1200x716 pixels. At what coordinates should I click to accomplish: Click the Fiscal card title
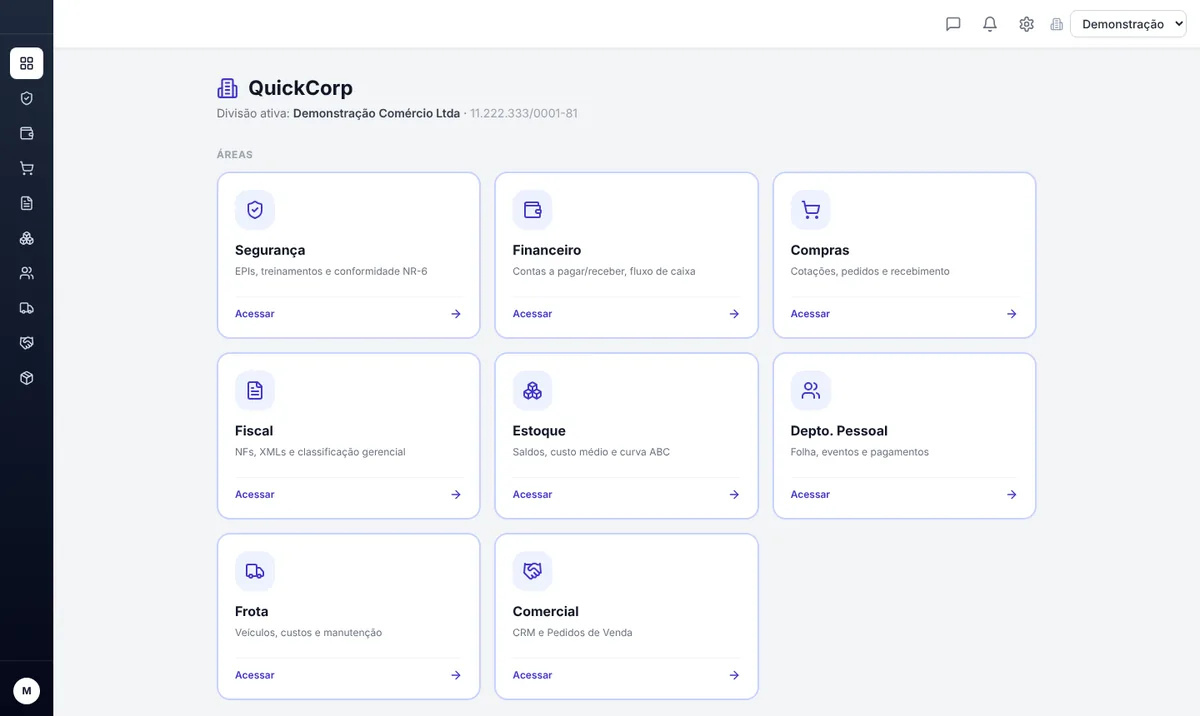point(254,431)
